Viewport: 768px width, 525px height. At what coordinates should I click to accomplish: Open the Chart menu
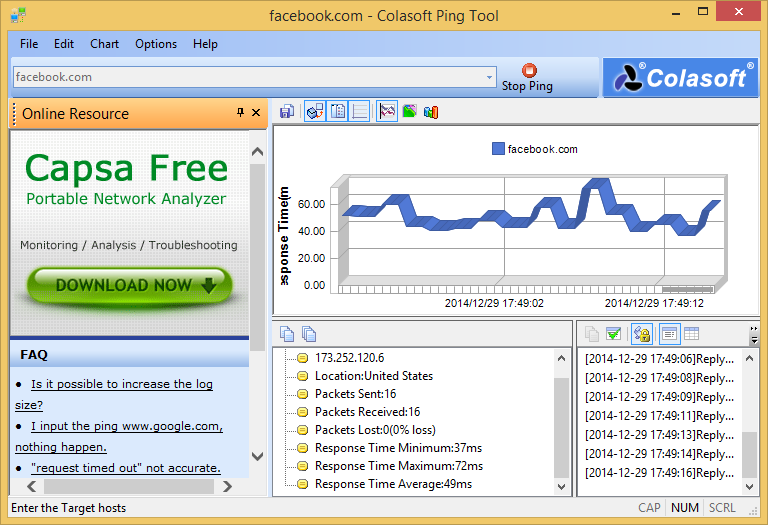click(x=104, y=44)
